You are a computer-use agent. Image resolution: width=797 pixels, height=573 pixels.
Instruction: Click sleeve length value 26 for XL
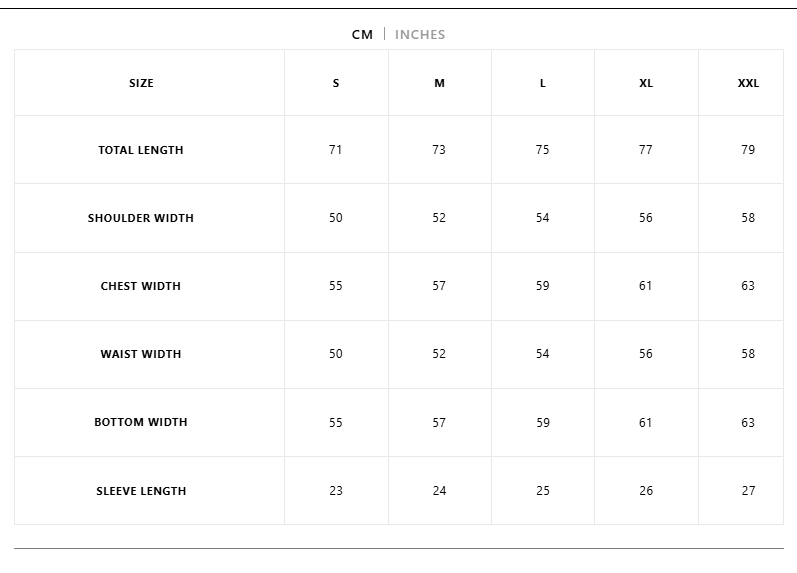click(646, 491)
